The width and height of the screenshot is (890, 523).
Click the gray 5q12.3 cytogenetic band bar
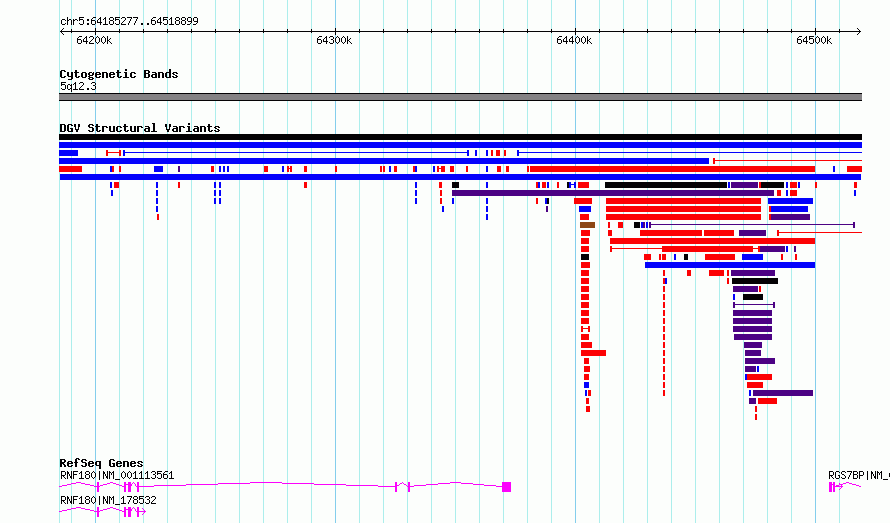tap(460, 97)
